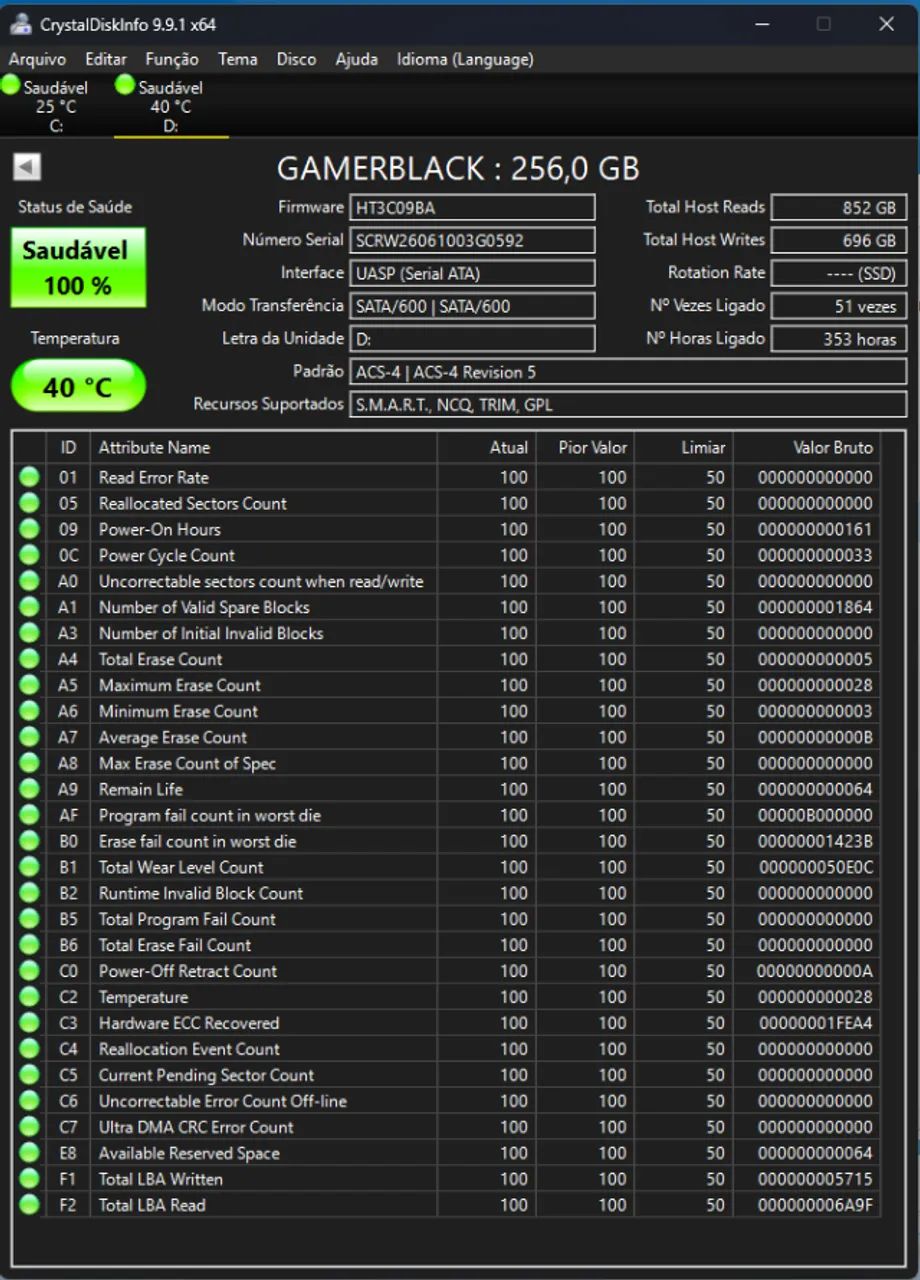Select Program fail count in worst die row
The image size is (920, 1280).
tap(448, 815)
